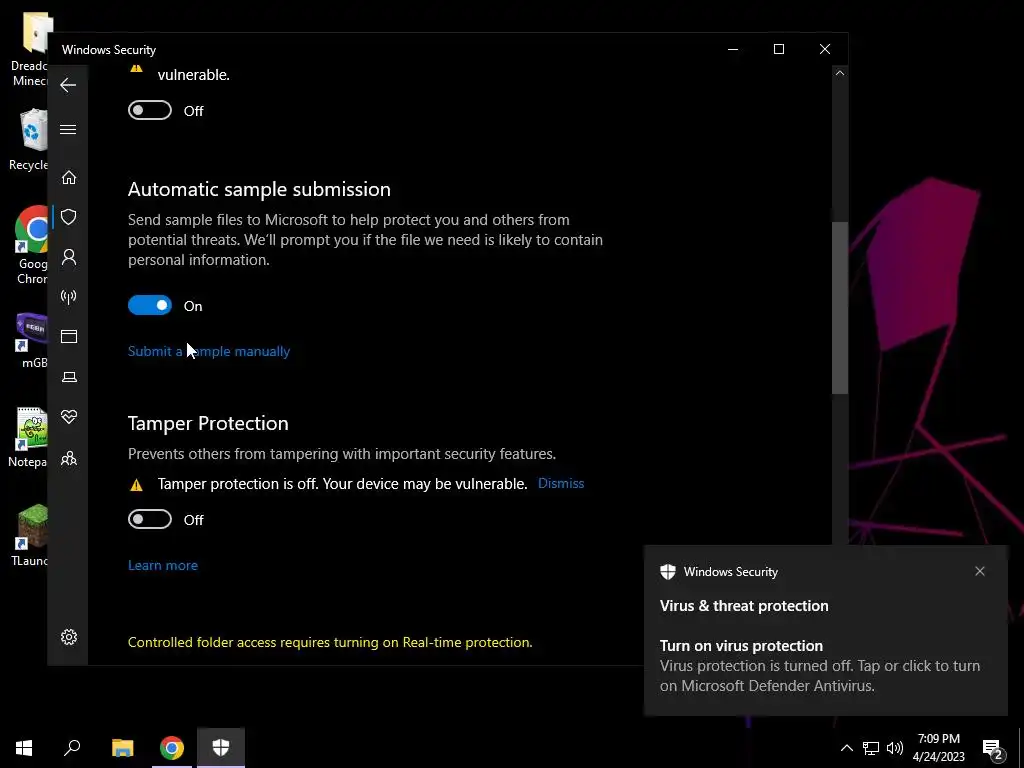Enable the Tamper Protection toggle
This screenshot has width=1024, height=768.
(150, 519)
